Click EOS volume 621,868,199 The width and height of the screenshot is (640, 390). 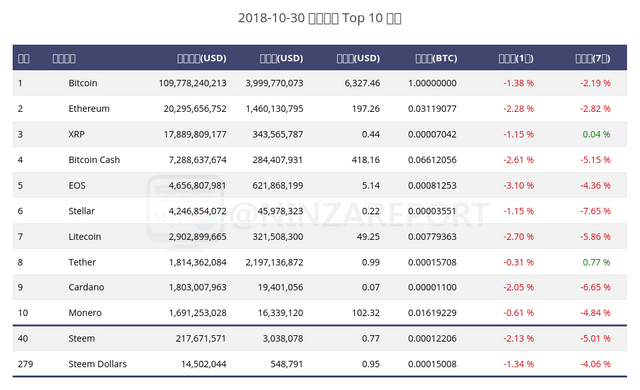coord(278,186)
